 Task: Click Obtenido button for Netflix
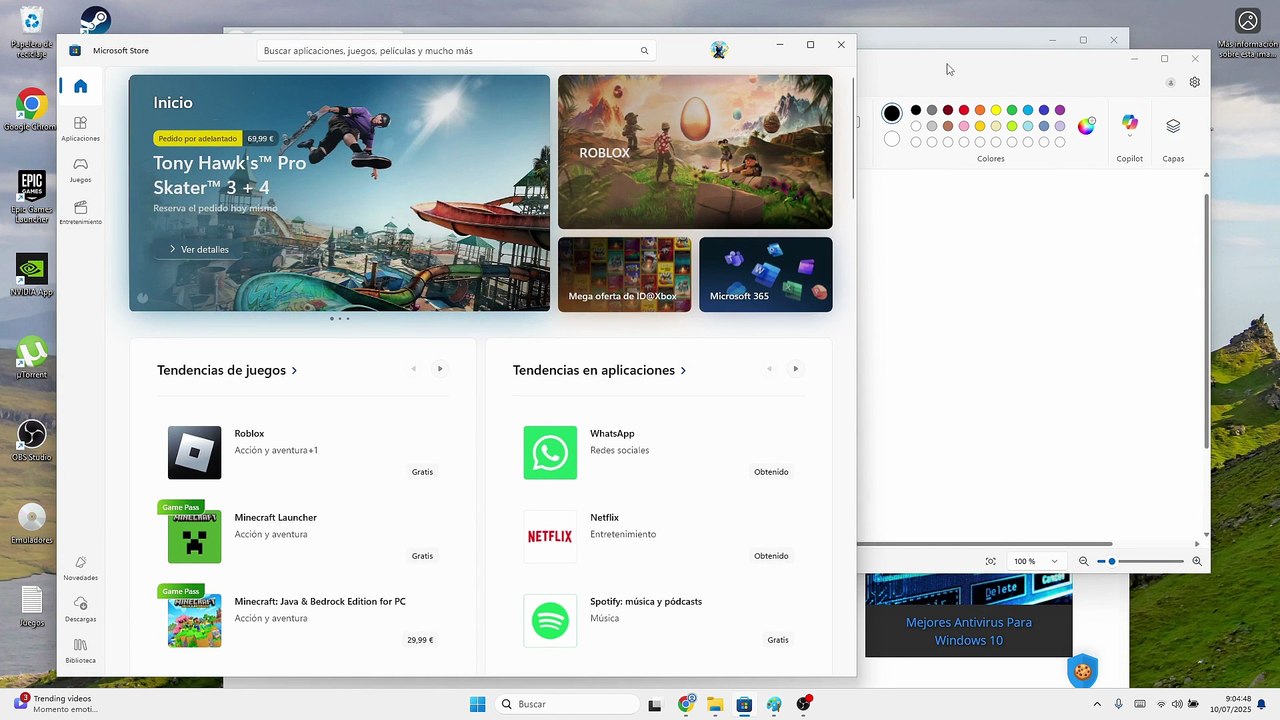click(x=771, y=556)
